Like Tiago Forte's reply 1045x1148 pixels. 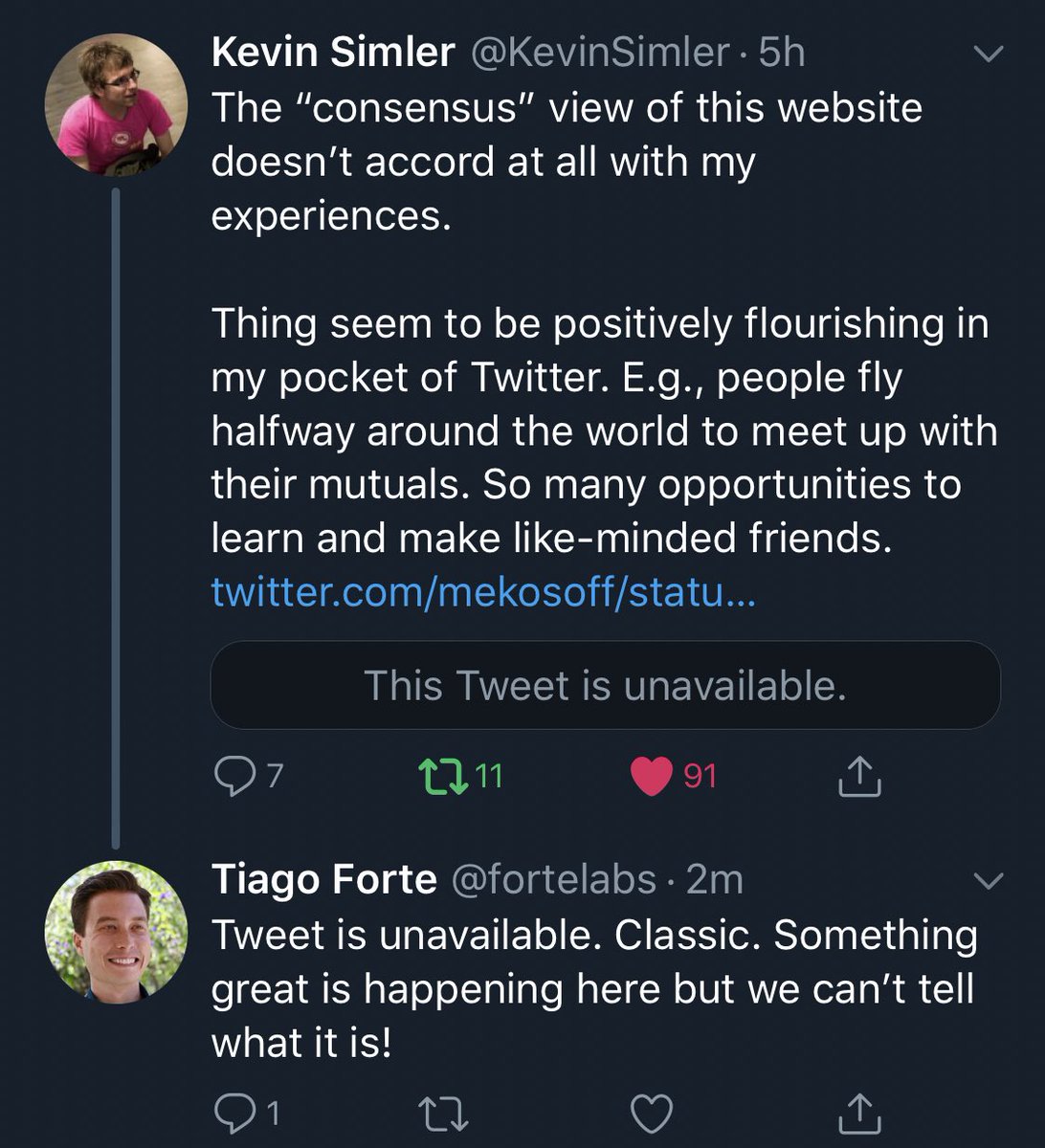[652, 1113]
